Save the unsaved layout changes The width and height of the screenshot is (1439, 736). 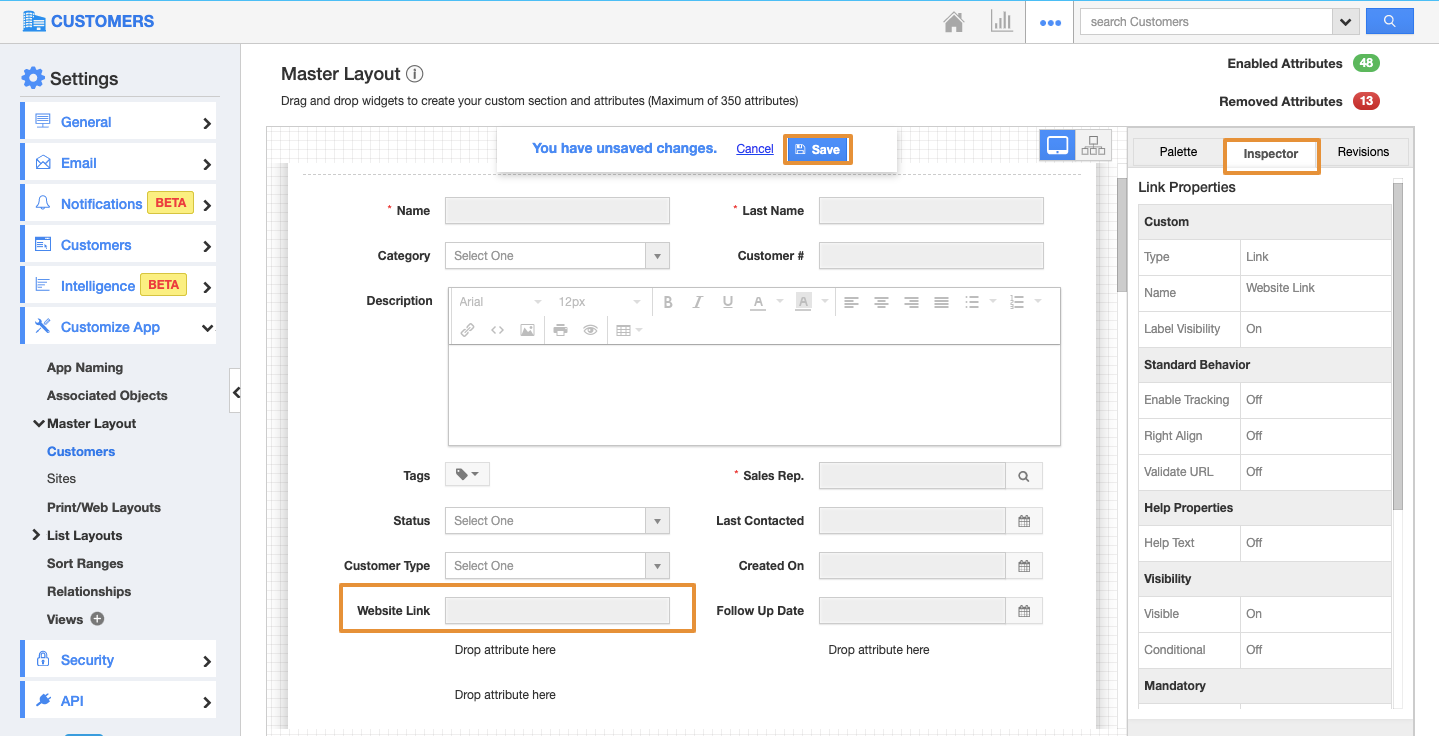[x=817, y=149]
